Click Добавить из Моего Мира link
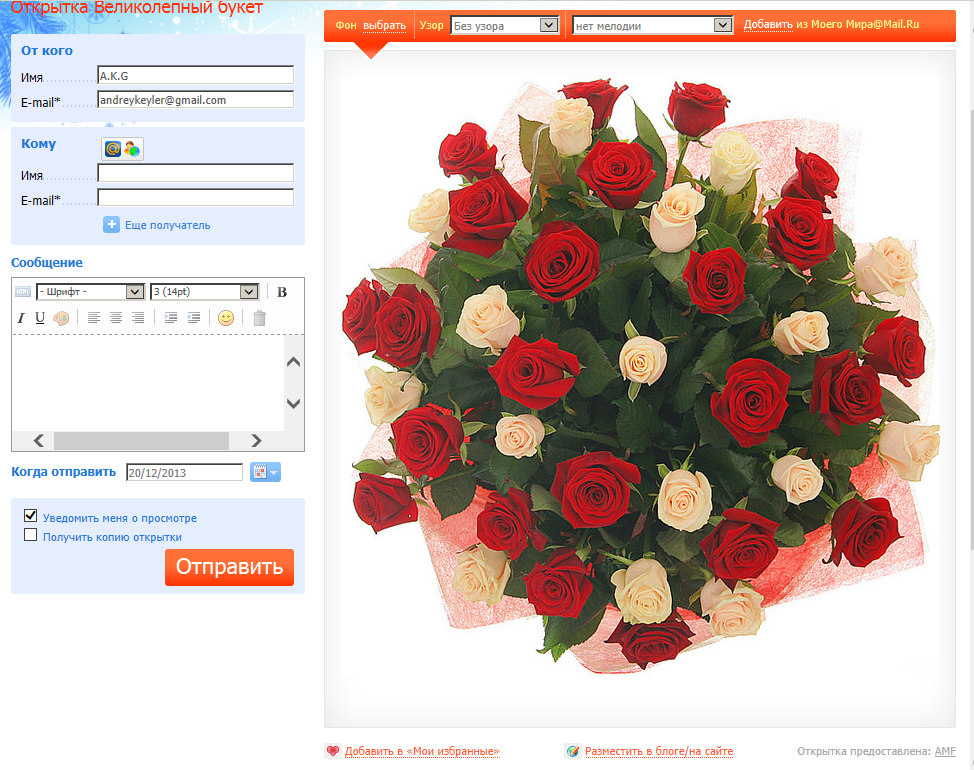Viewport: 974px width, 770px height. pyautogui.click(x=768, y=25)
